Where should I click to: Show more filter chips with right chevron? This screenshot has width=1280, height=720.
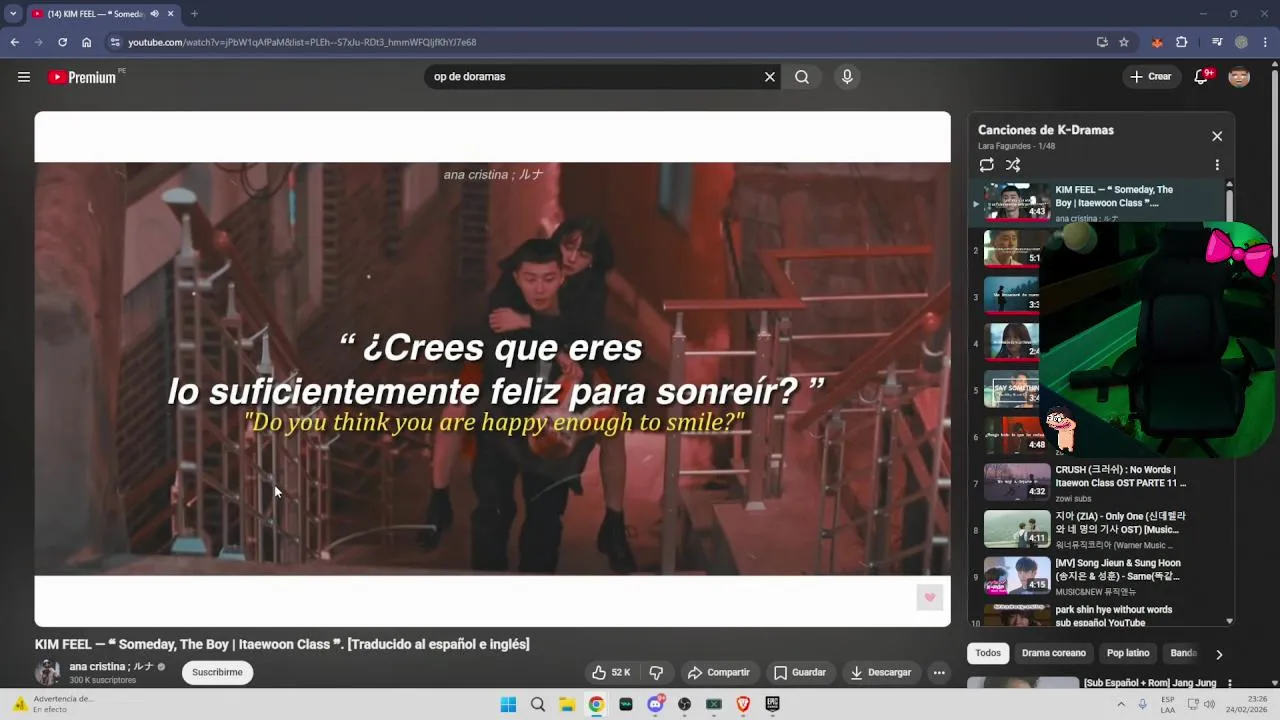(x=1218, y=654)
